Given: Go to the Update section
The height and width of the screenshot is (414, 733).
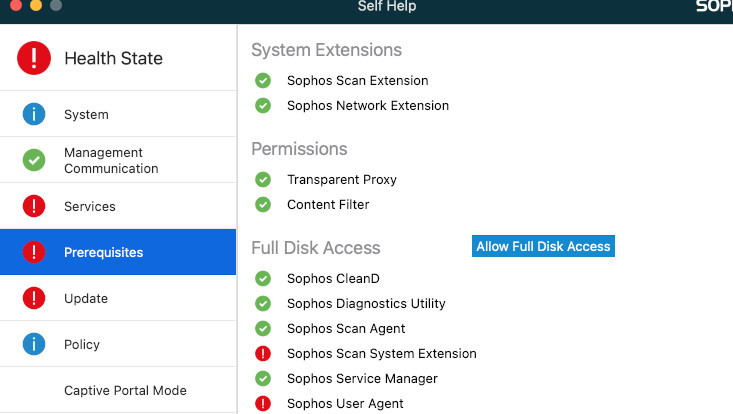Looking at the screenshot, I should tap(118, 298).
